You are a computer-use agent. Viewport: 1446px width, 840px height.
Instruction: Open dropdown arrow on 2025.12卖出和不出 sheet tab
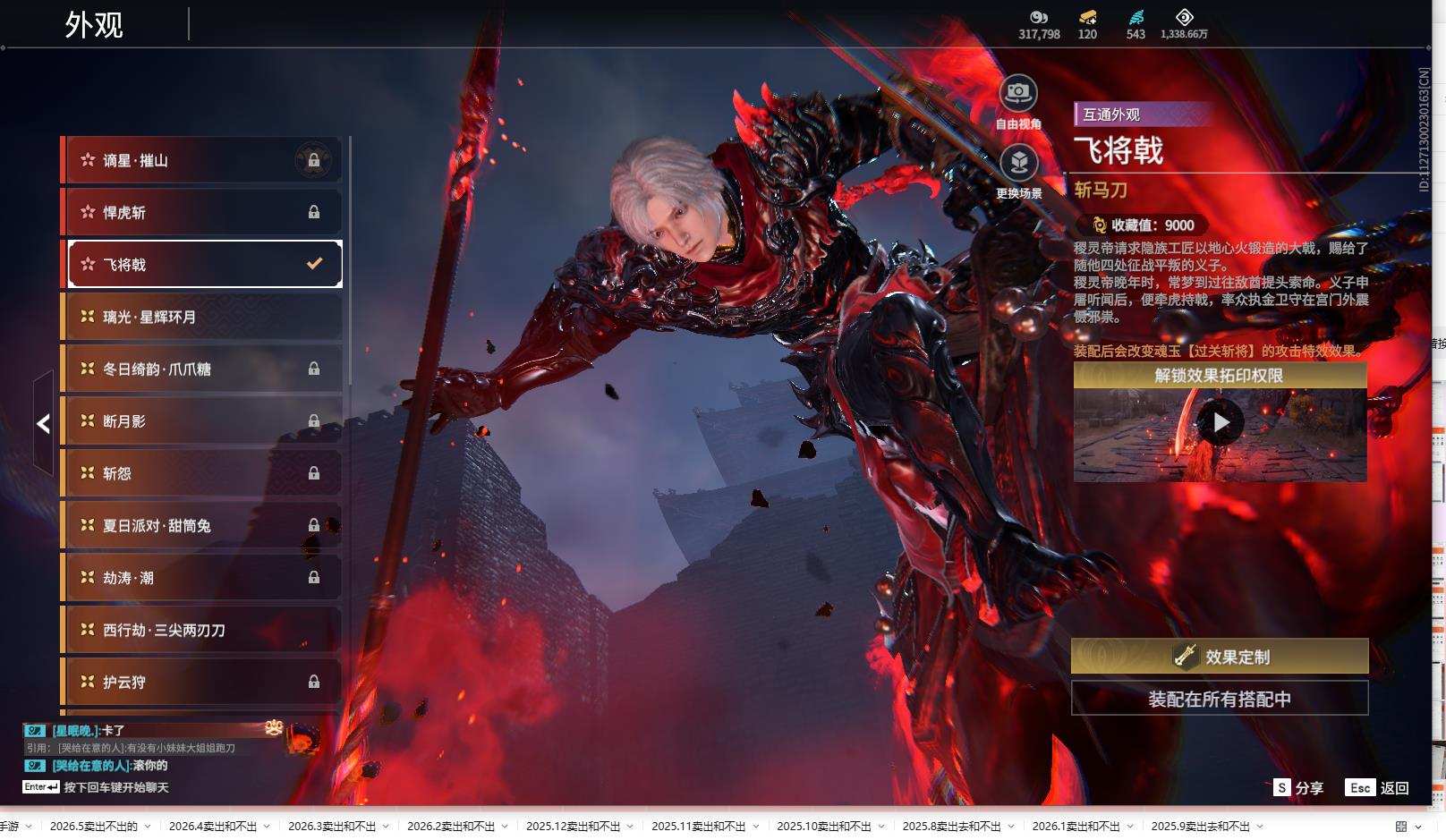630,827
